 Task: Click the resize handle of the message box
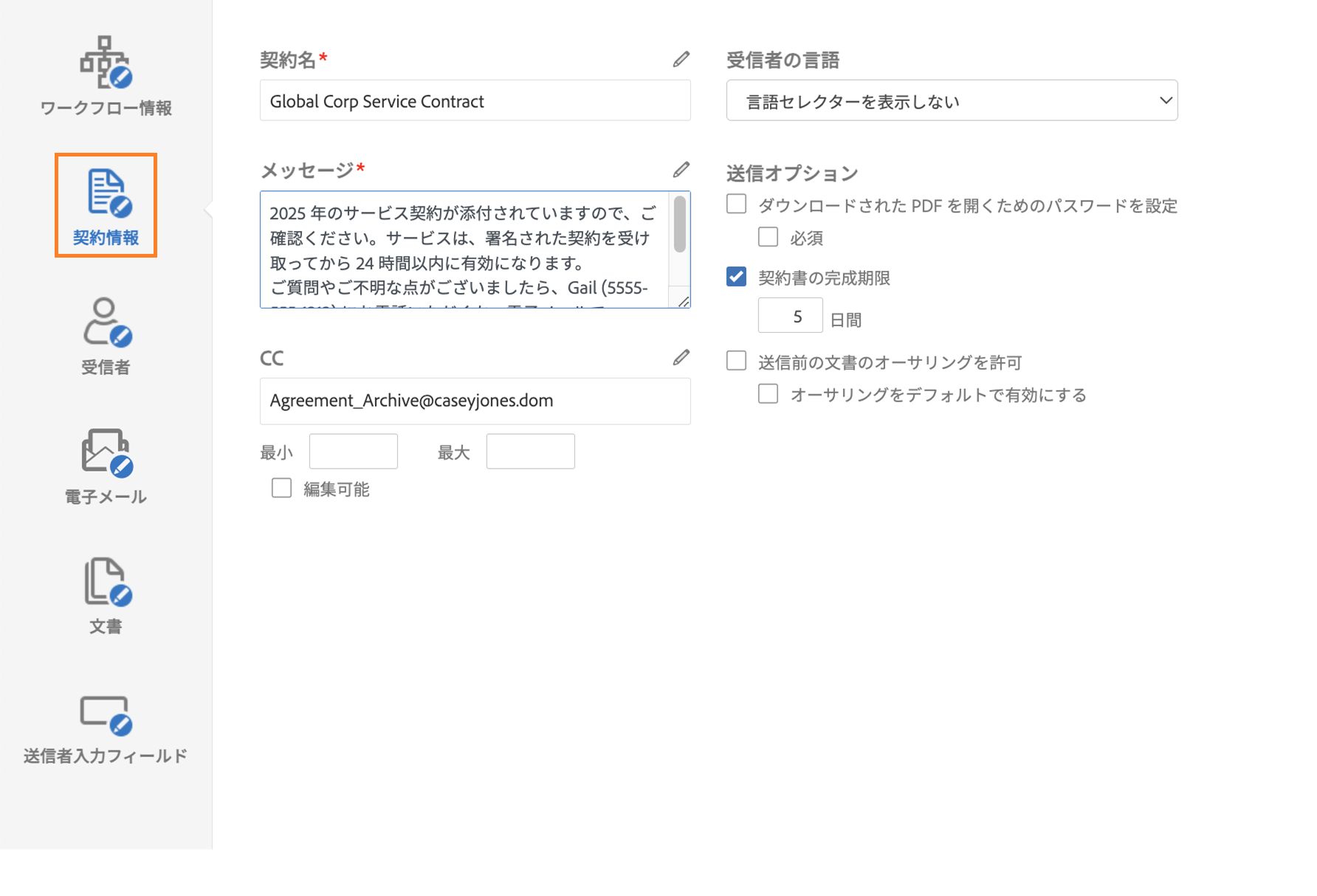click(x=684, y=301)
